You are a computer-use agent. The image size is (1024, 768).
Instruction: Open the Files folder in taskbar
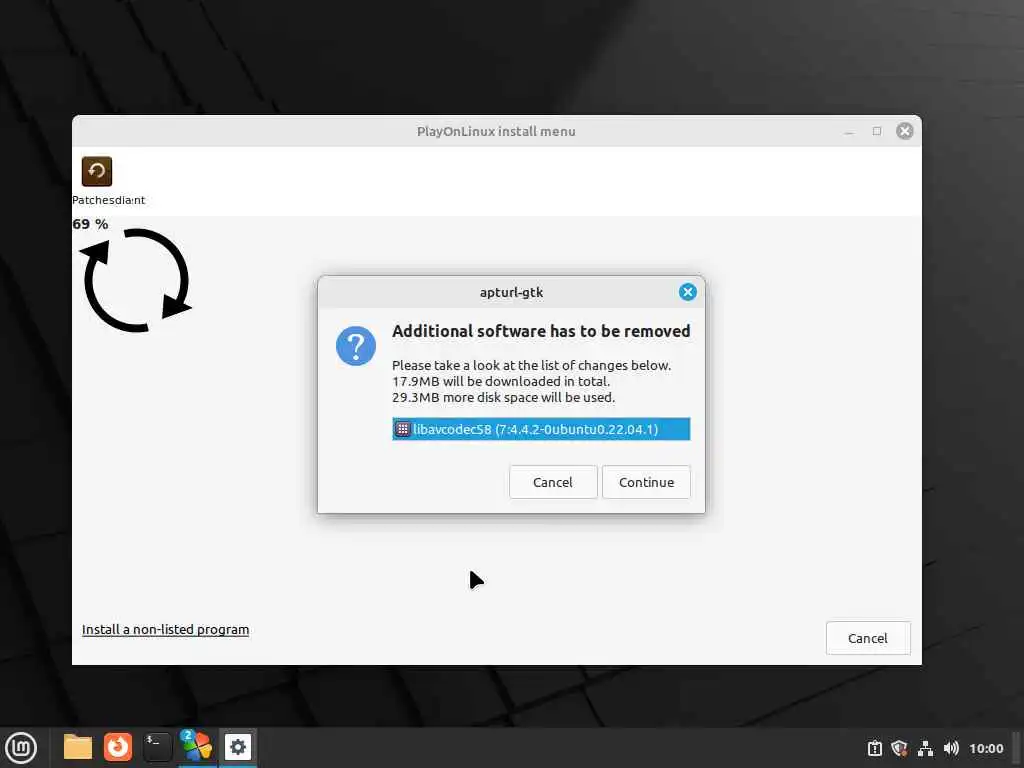click(x=78, y=747)
